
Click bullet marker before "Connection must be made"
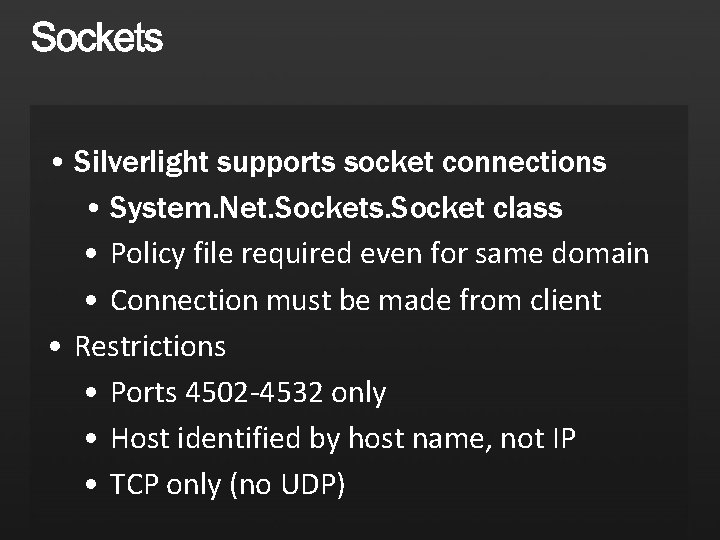92,301
